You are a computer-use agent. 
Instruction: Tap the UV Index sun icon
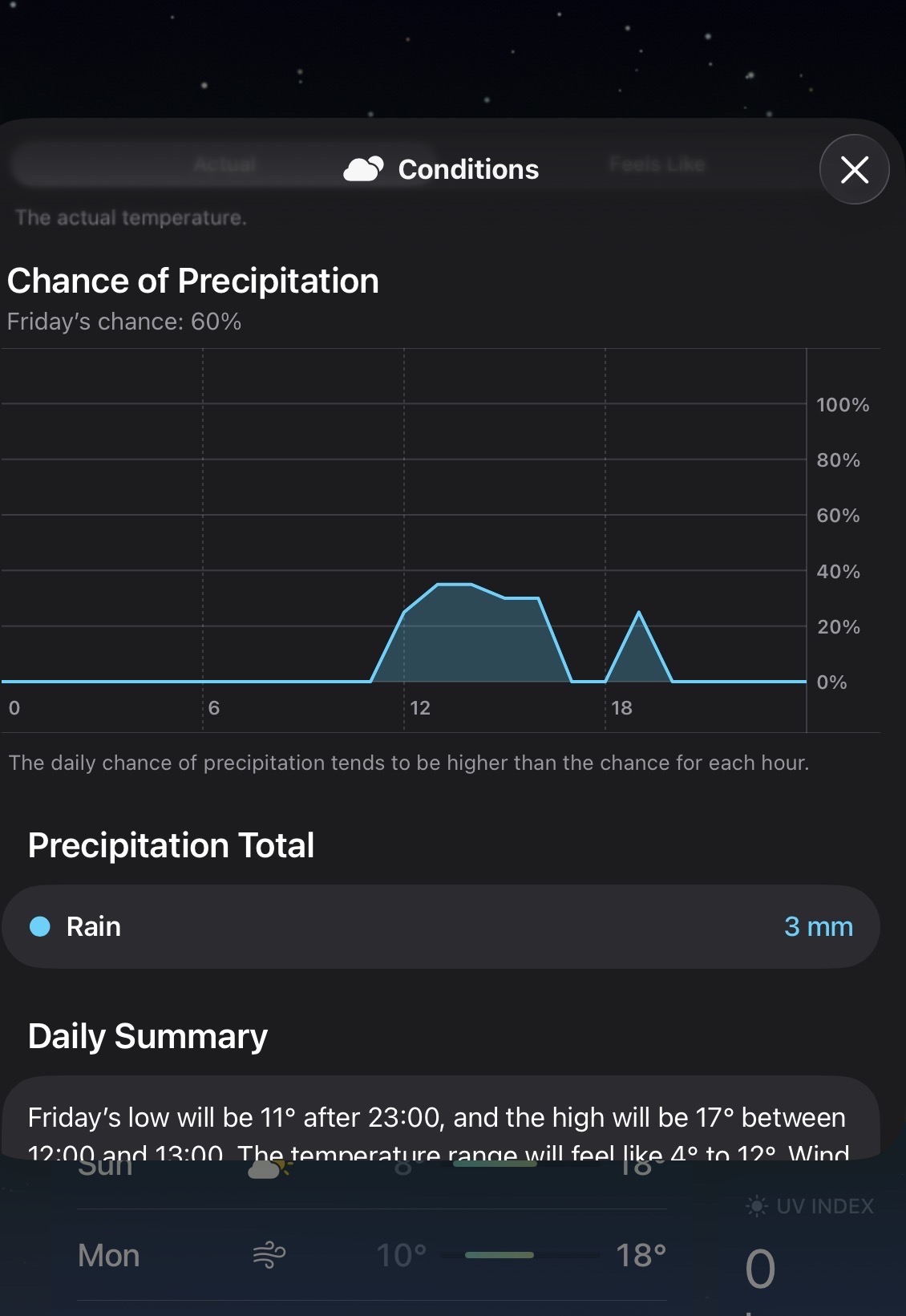point(756,1206)
